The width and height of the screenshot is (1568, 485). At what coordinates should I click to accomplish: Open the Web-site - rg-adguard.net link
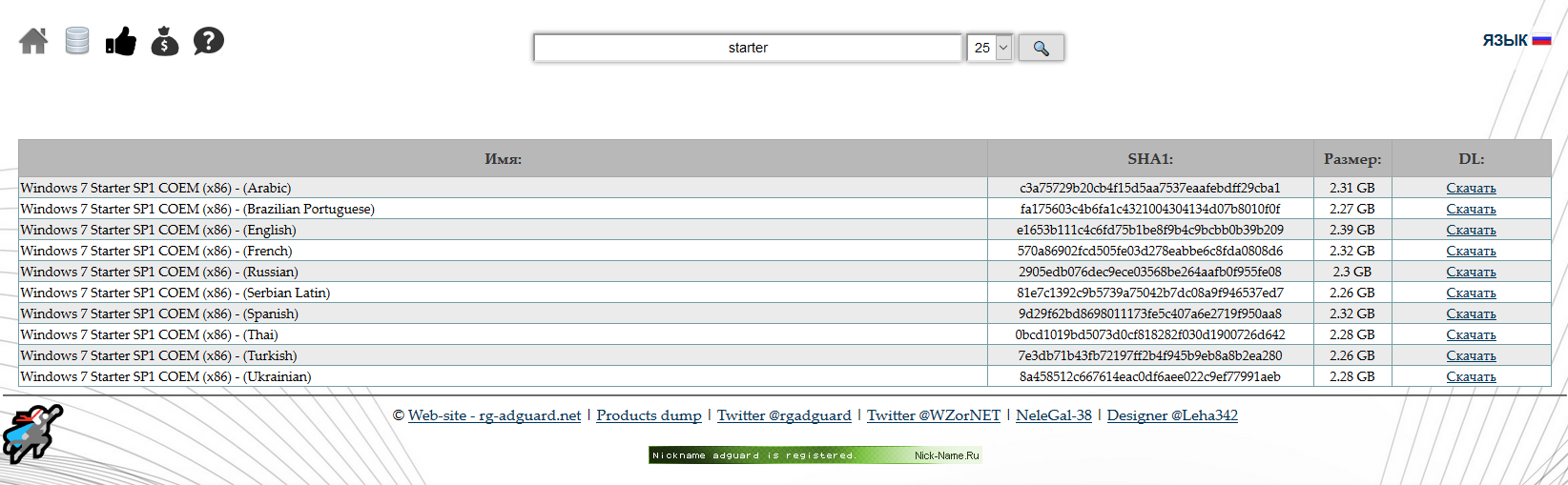click(494, 415)
